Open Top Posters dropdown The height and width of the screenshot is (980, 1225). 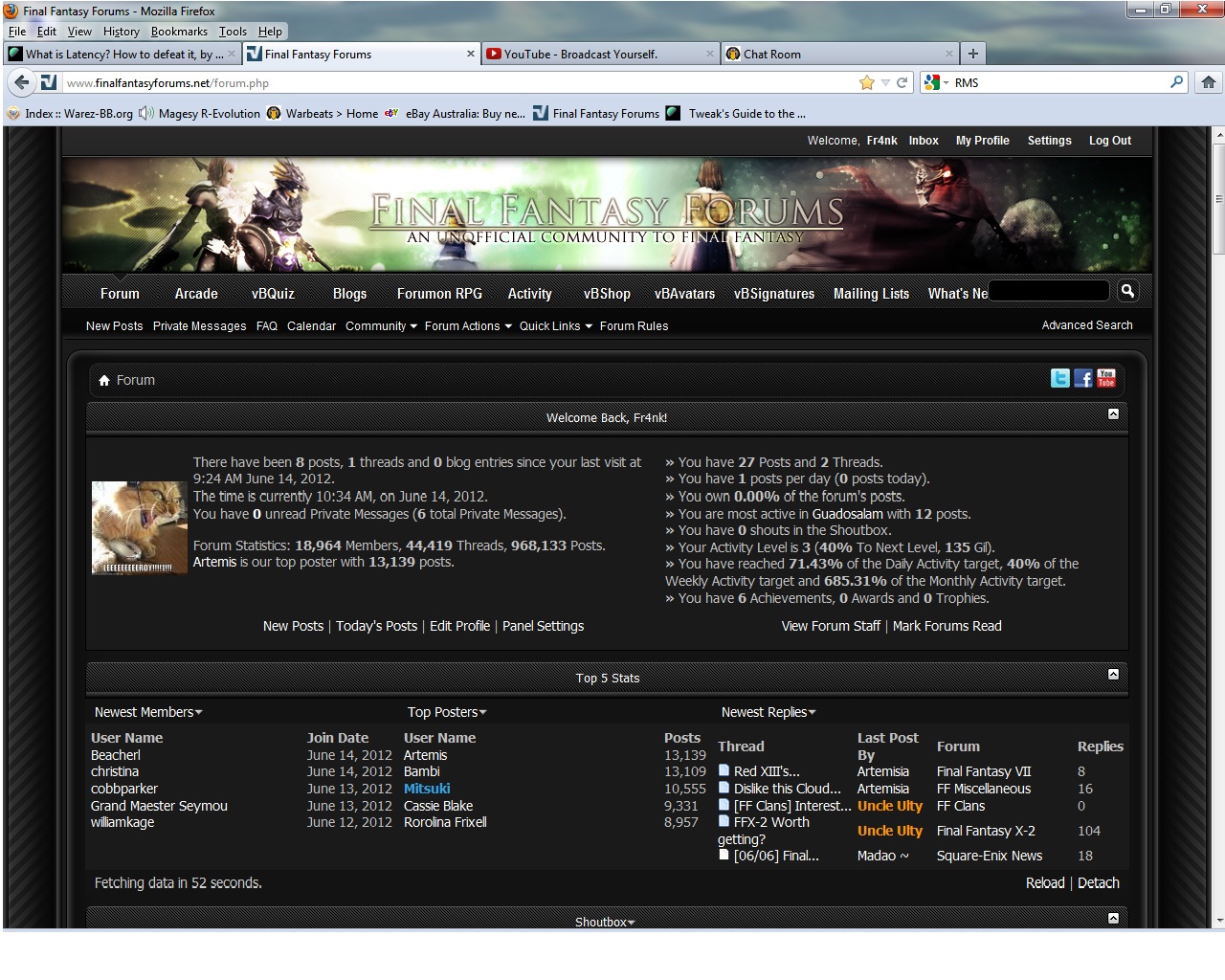(447, 712)
